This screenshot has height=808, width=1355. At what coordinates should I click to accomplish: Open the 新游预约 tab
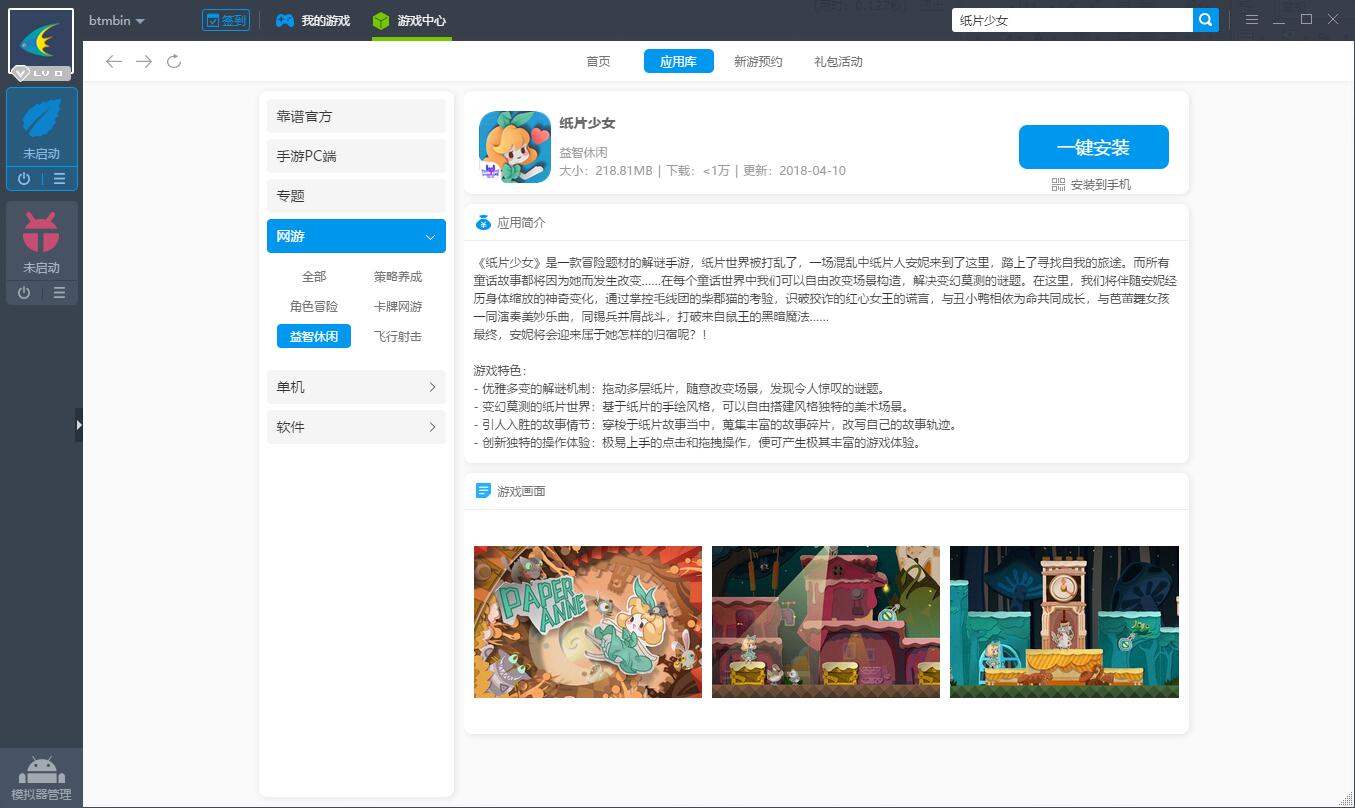point(758,62)
